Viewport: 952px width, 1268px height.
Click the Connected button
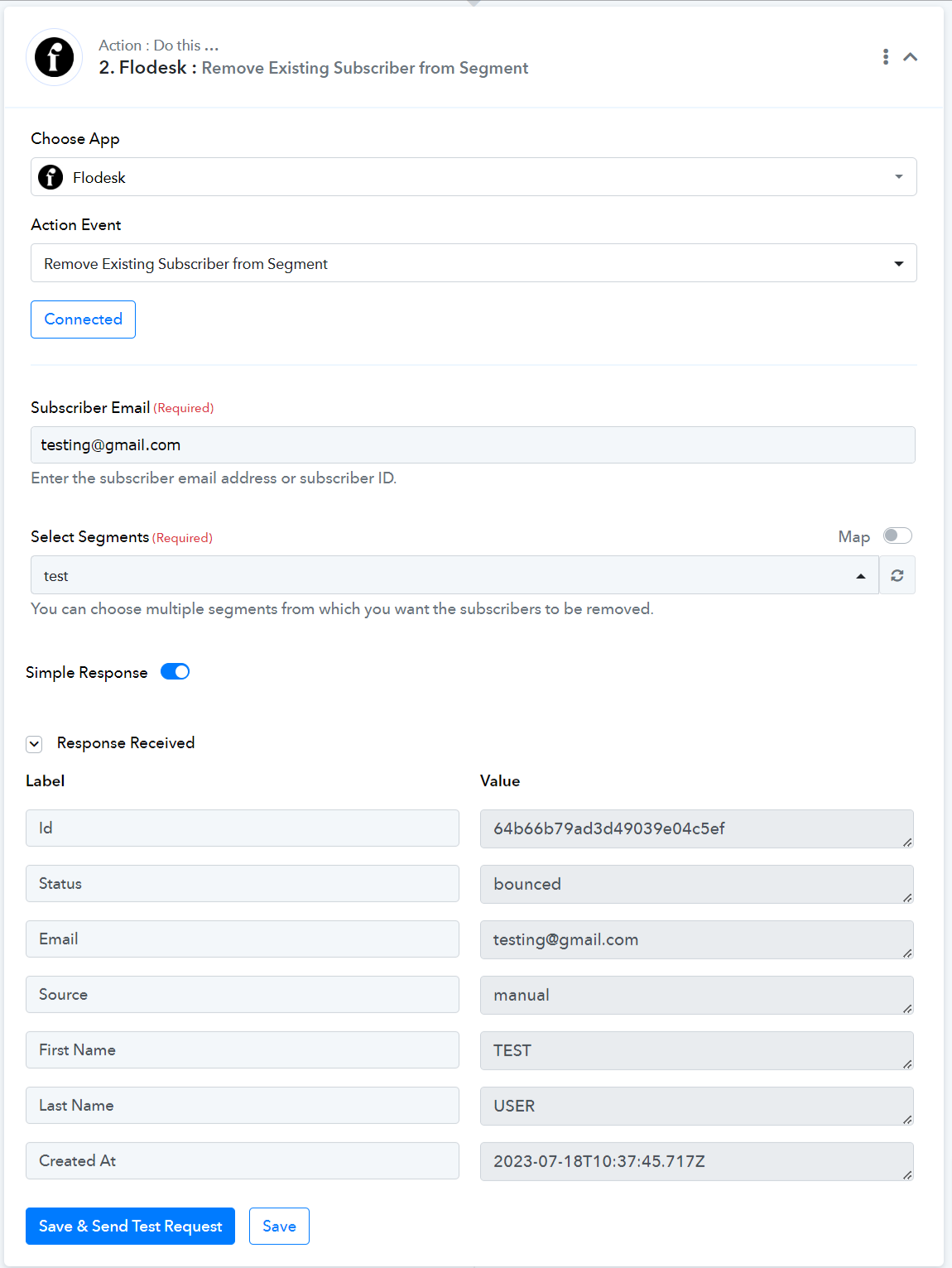pyautogui.click(x=83, y=319)
